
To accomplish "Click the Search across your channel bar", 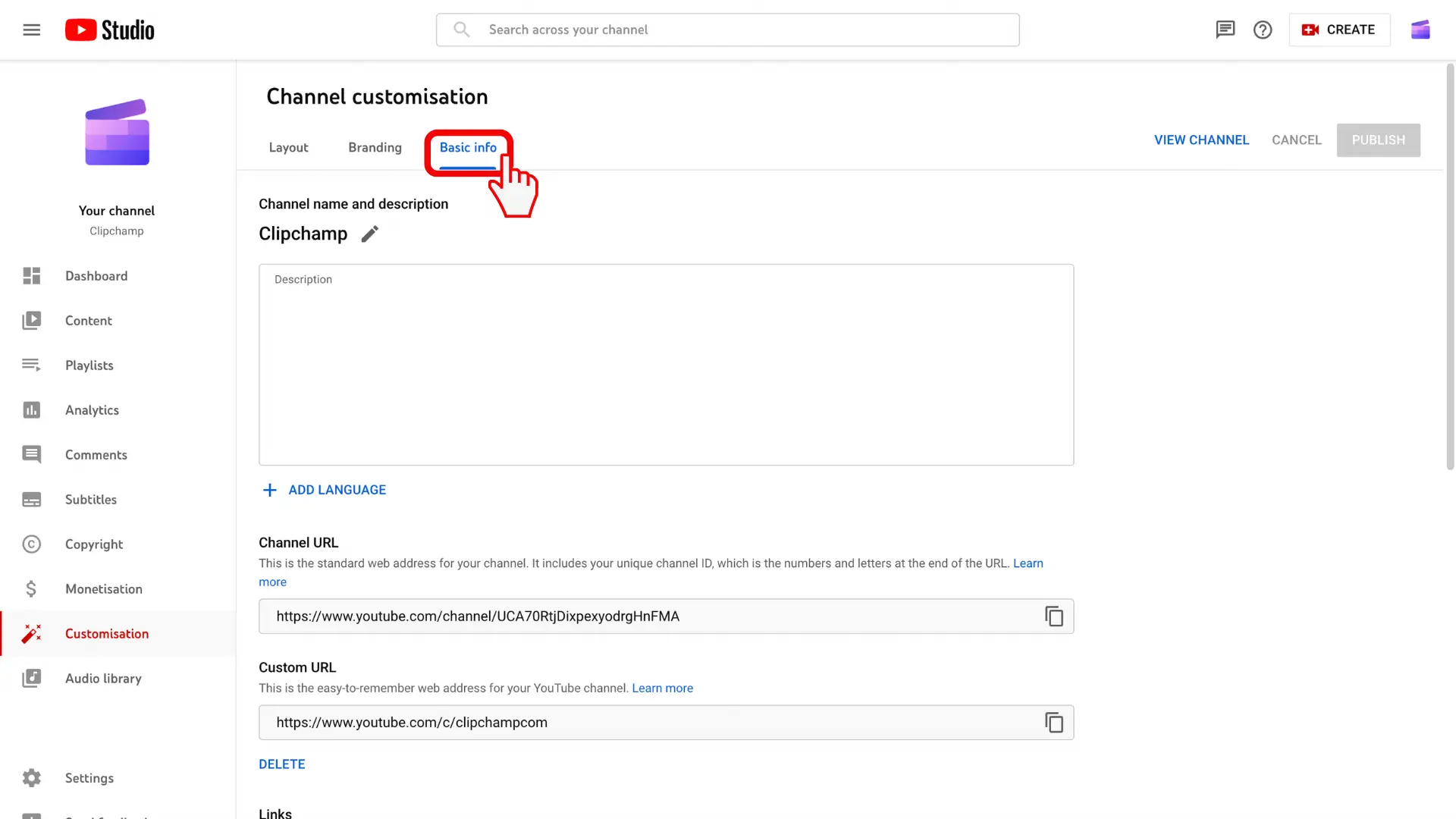I will (x=727, y=29).
